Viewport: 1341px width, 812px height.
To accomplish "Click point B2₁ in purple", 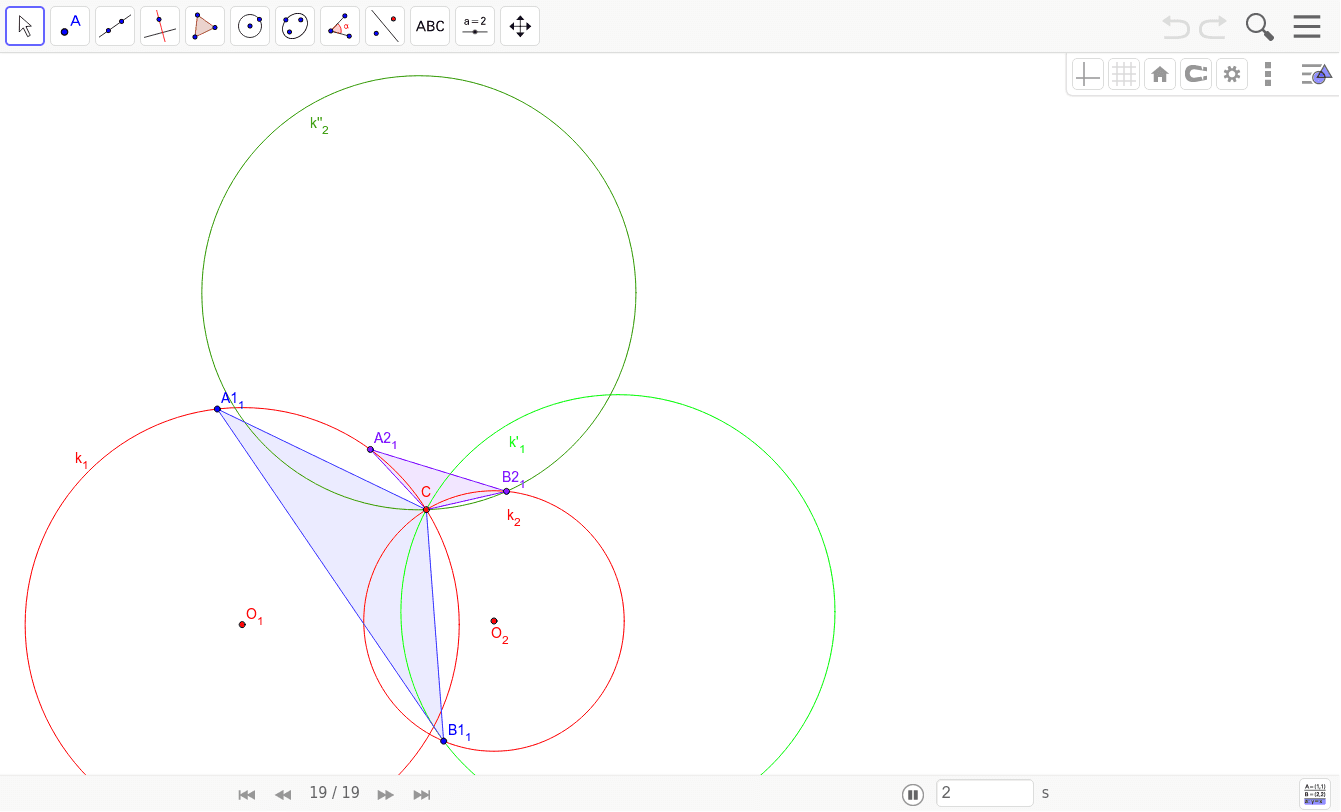I will coord(506,491).
